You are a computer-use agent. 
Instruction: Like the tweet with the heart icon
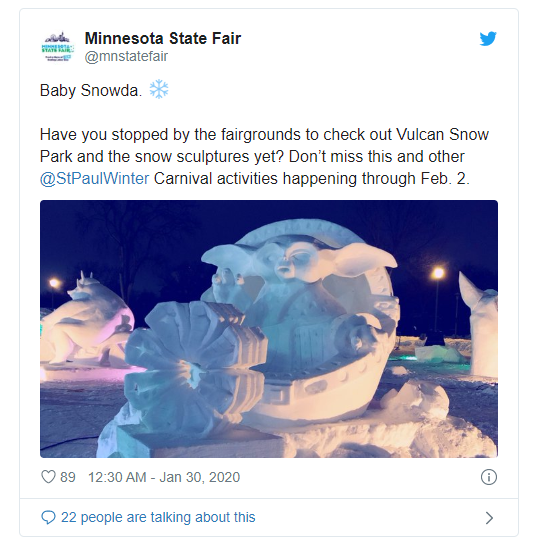[x=48, y=477]
